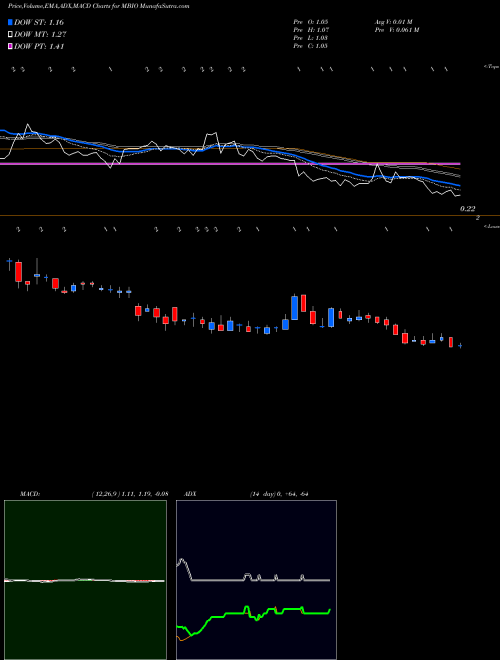The width and height of the screenshot is (500, 660).
Task: Click the white DOW MT legend swatch
Action: click(11, 35)
